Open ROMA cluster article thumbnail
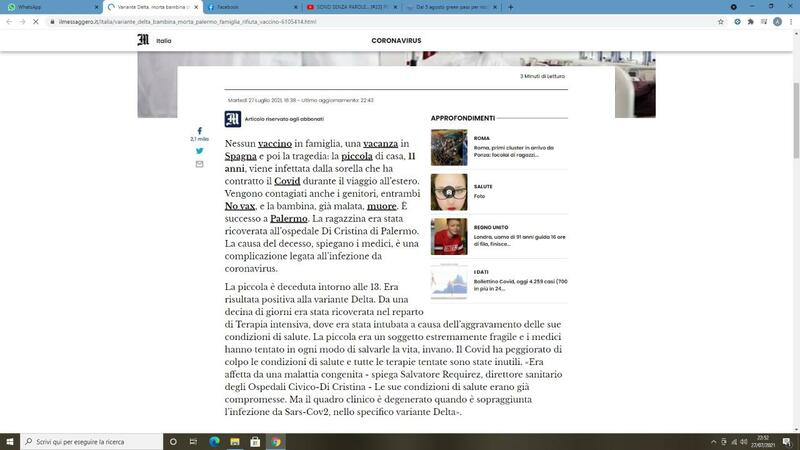This screenshot has height=450, width=800. [x=449, y=147]
